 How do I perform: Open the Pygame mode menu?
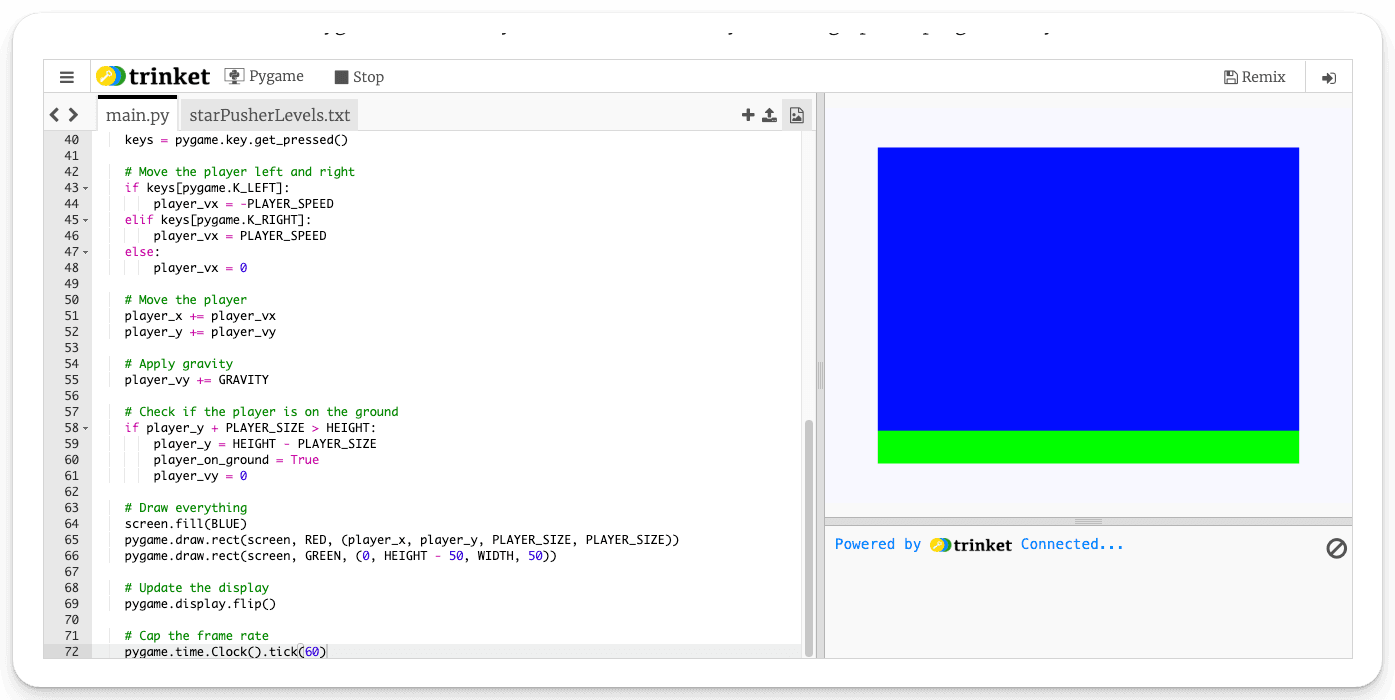[264, 76]
